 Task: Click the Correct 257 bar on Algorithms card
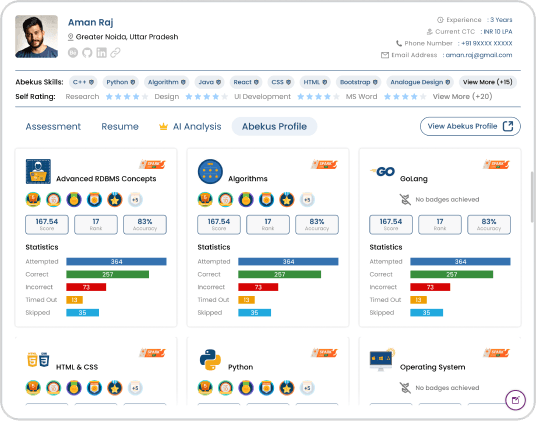tap(280, 274)
